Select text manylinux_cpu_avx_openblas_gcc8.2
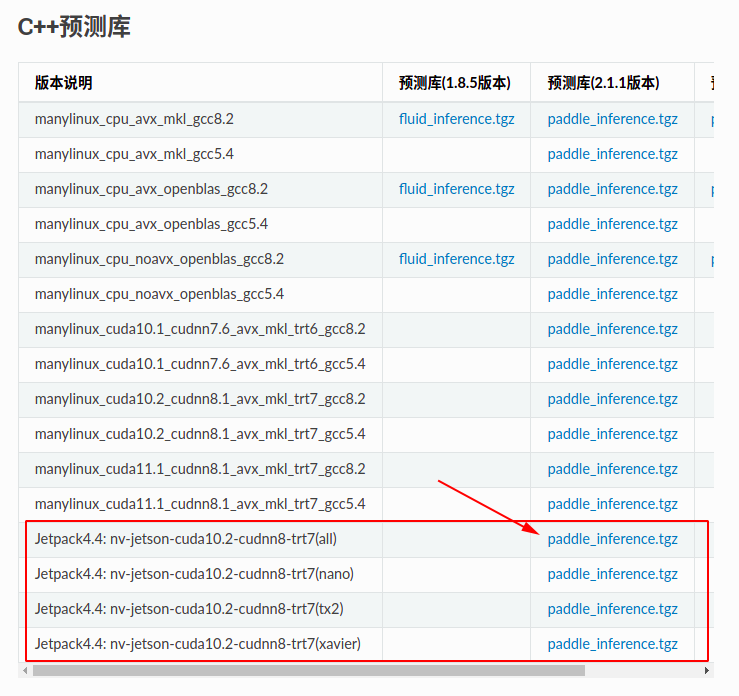This screenshot has width=739, height=696. click(151, 189)
